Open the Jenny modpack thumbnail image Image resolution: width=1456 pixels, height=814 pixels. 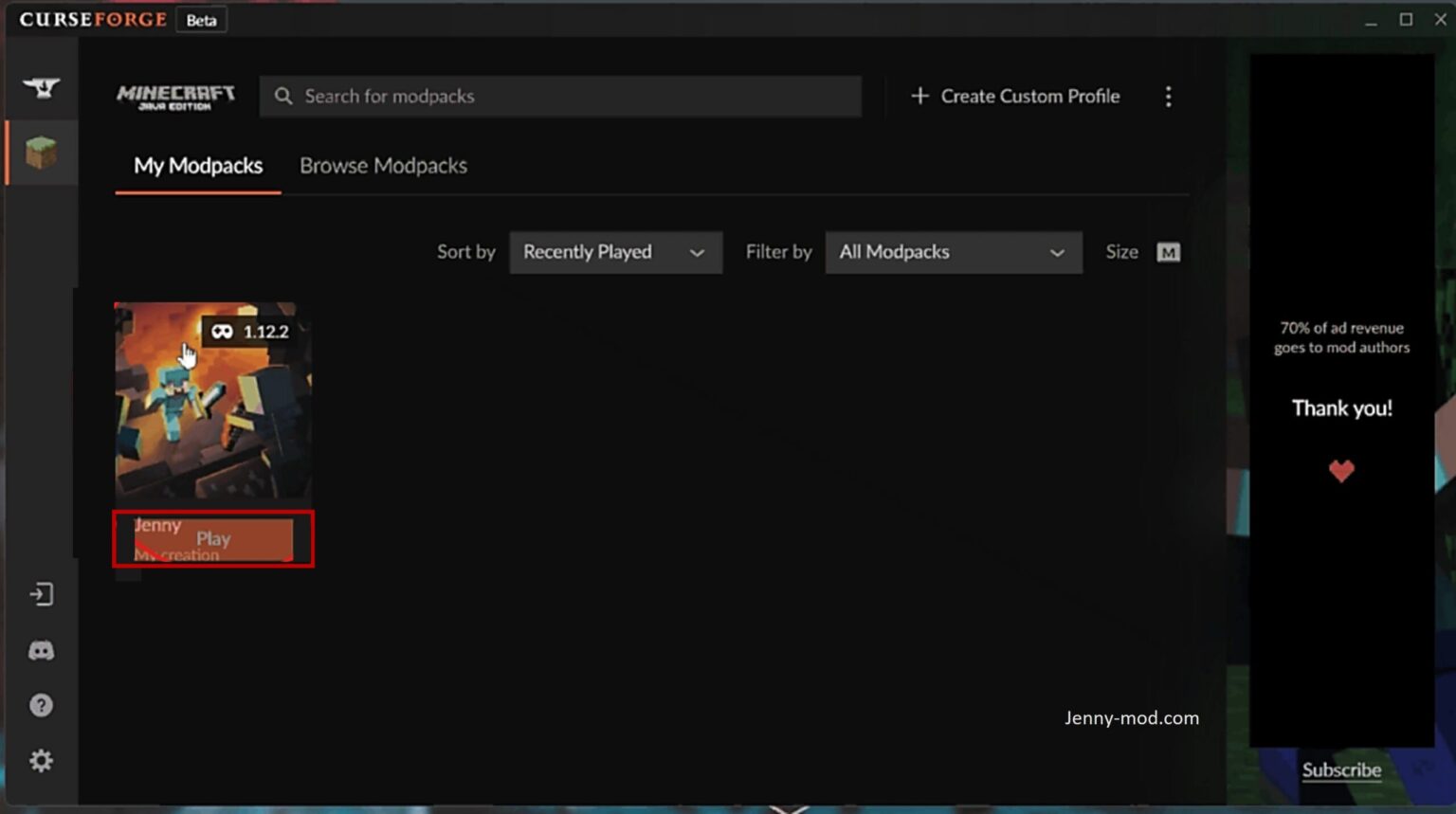coord(212,403)
